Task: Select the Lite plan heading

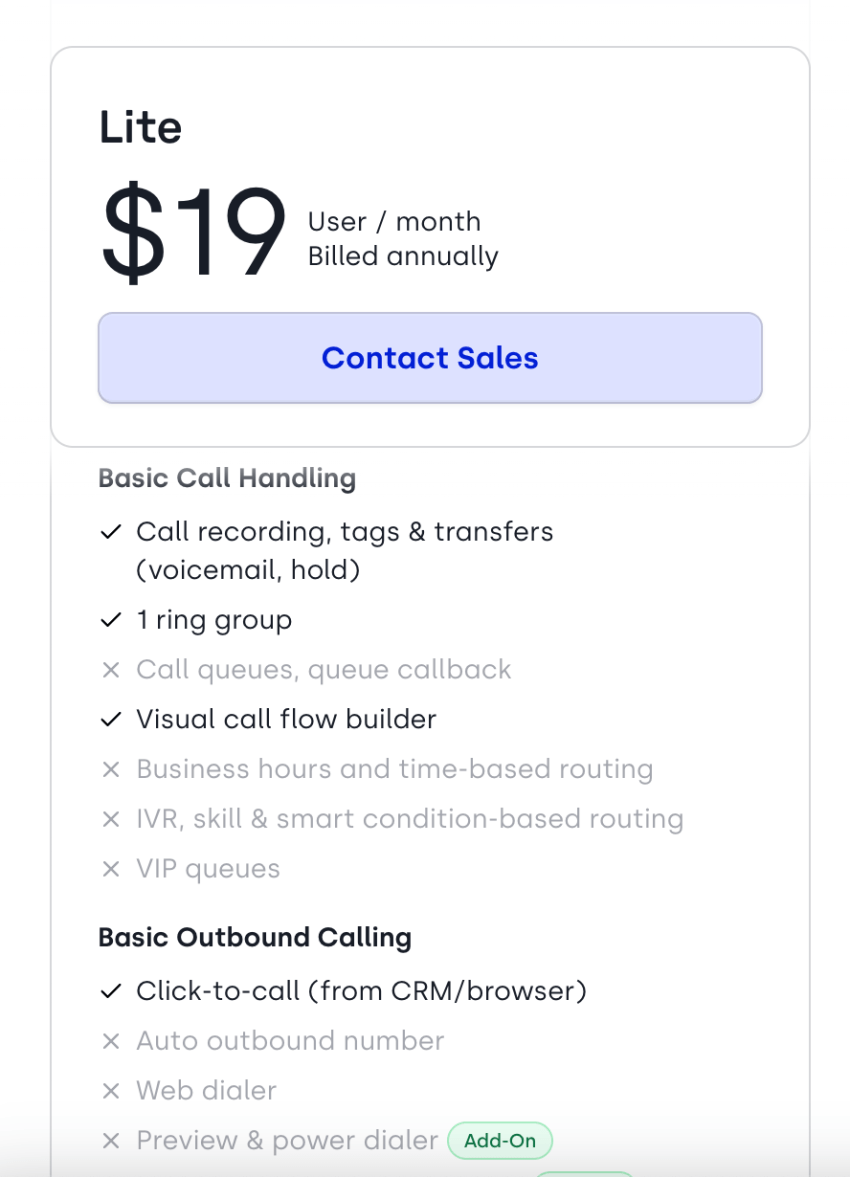Action: pos(140,127)
